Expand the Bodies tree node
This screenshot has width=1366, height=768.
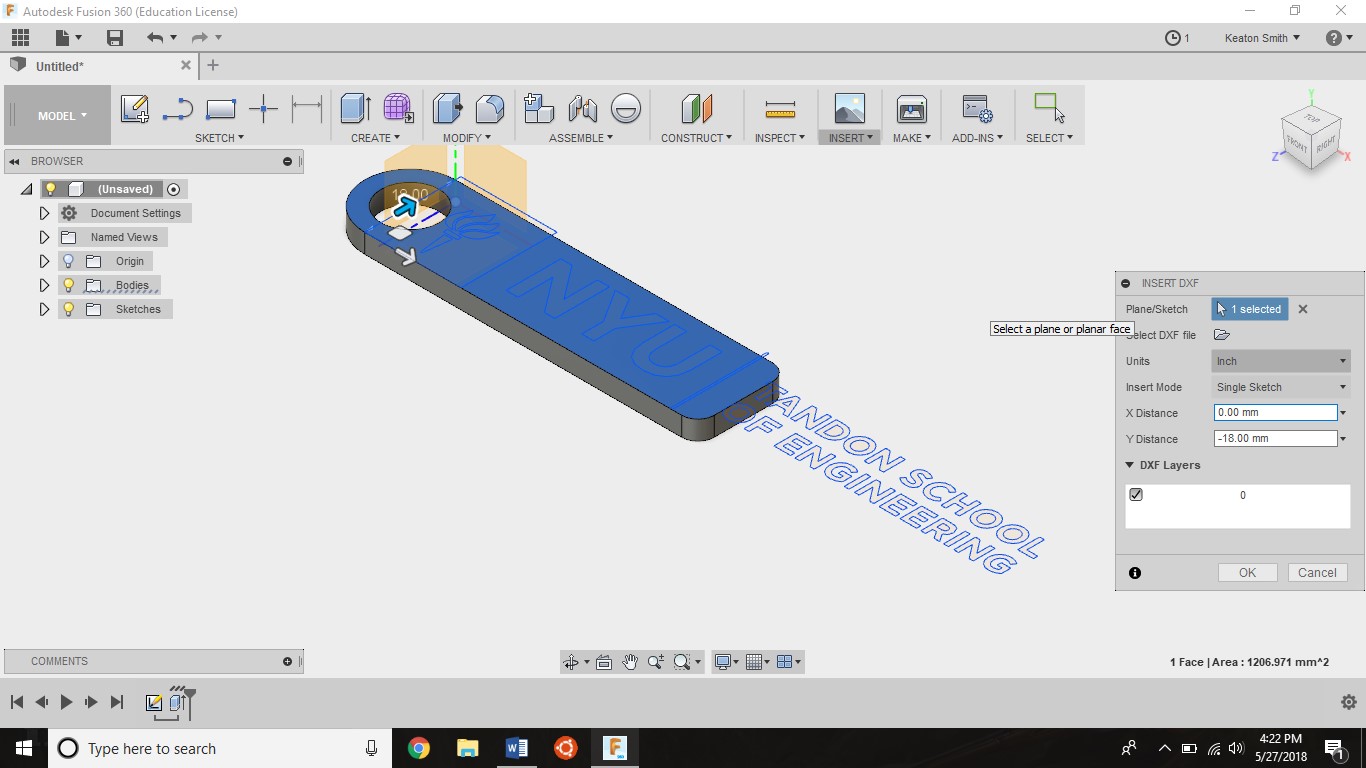(44, 285)
